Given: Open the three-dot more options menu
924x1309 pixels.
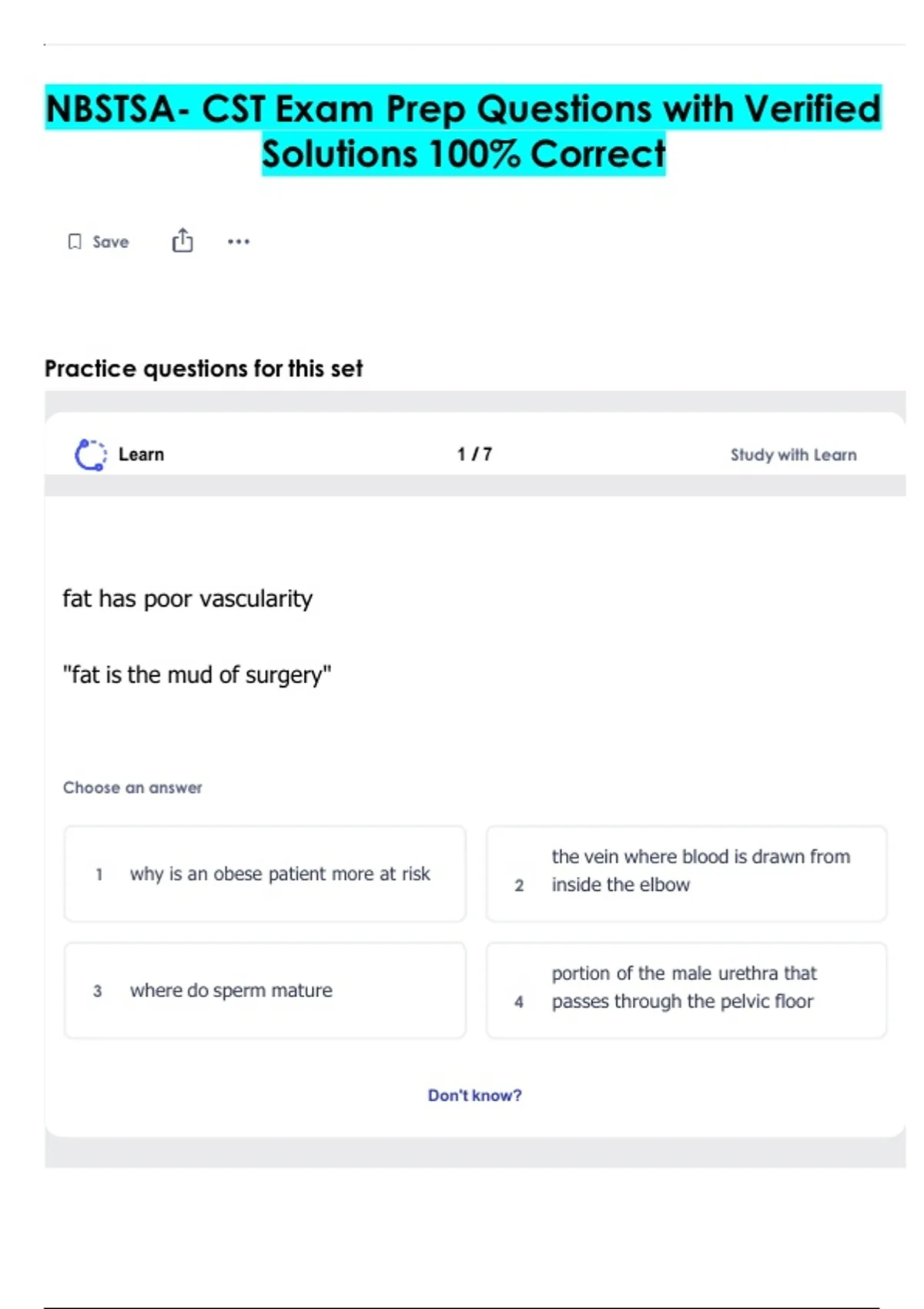Looking at the screenshot, I should [x=239, y=242].
